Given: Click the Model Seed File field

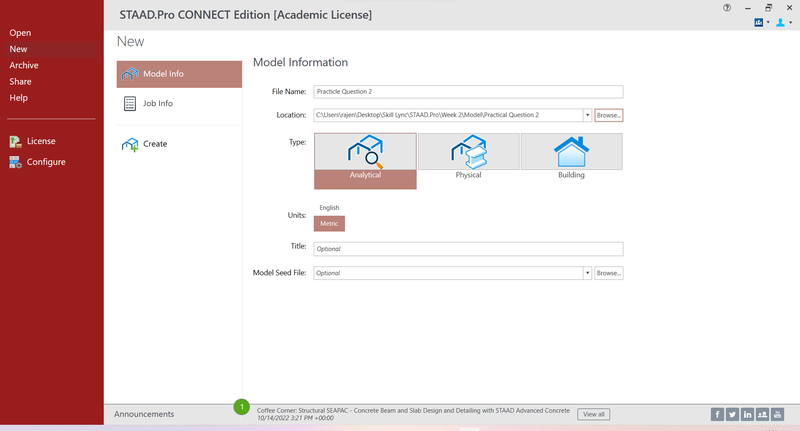Looking at the screenshot, I should 448,273.
